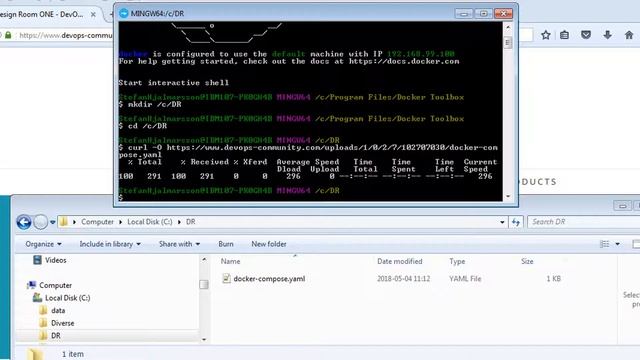Select Computer in navigation tree
This screenshot has height=360, width=640.
[x=56, y=285]
